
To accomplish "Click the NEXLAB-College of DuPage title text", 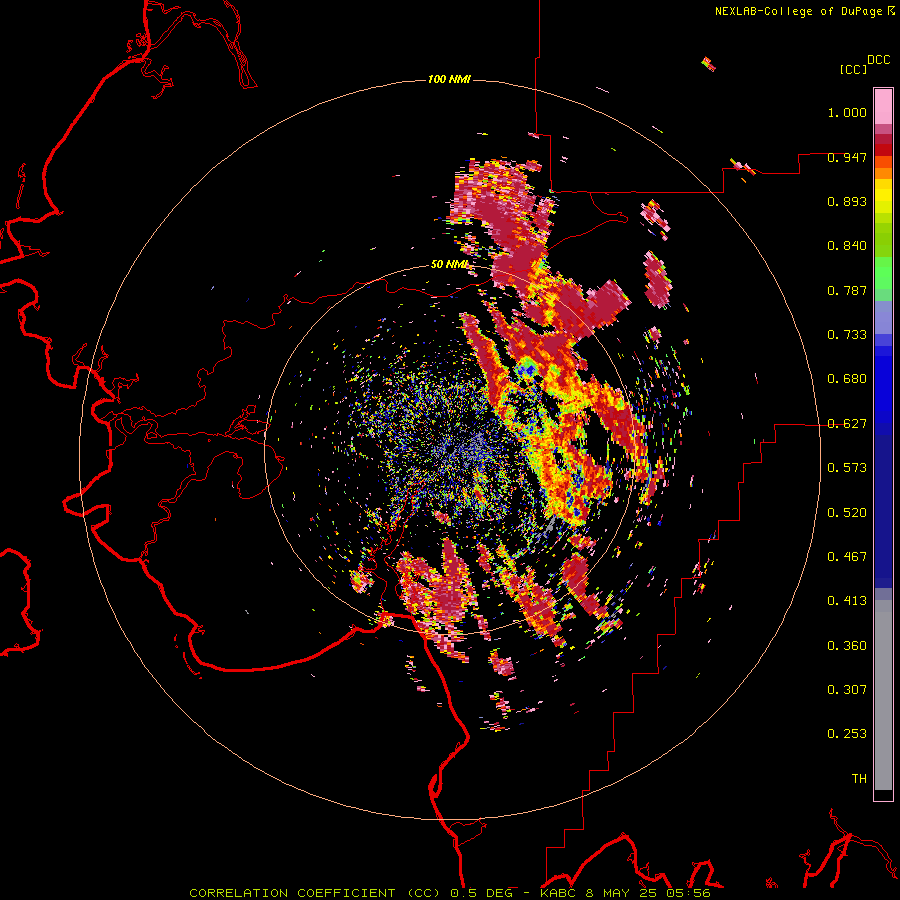I will pos(799,11).
